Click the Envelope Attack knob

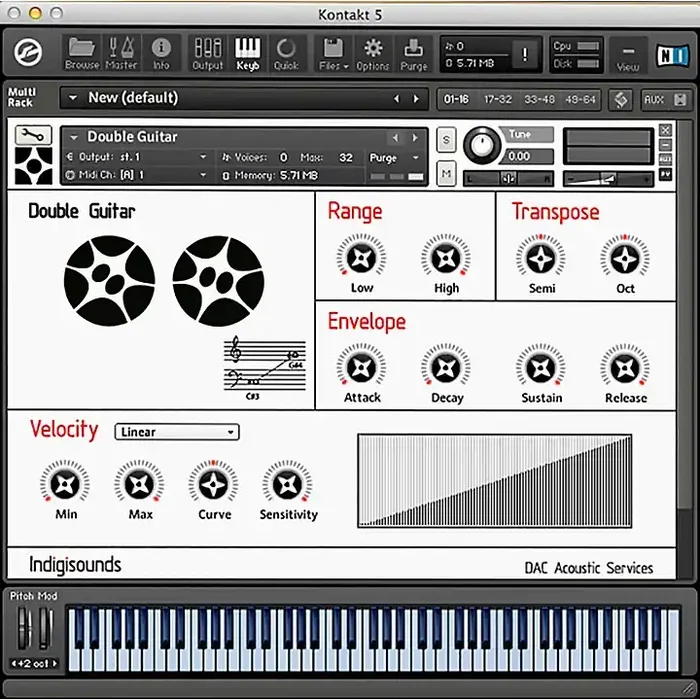point(361,367)
